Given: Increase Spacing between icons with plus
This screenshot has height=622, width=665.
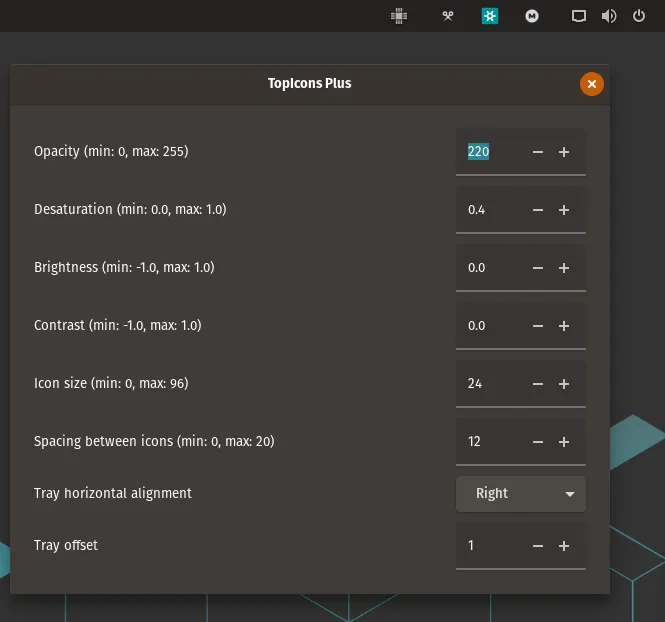Looking at the screenshot, I should tap(564, 442).
